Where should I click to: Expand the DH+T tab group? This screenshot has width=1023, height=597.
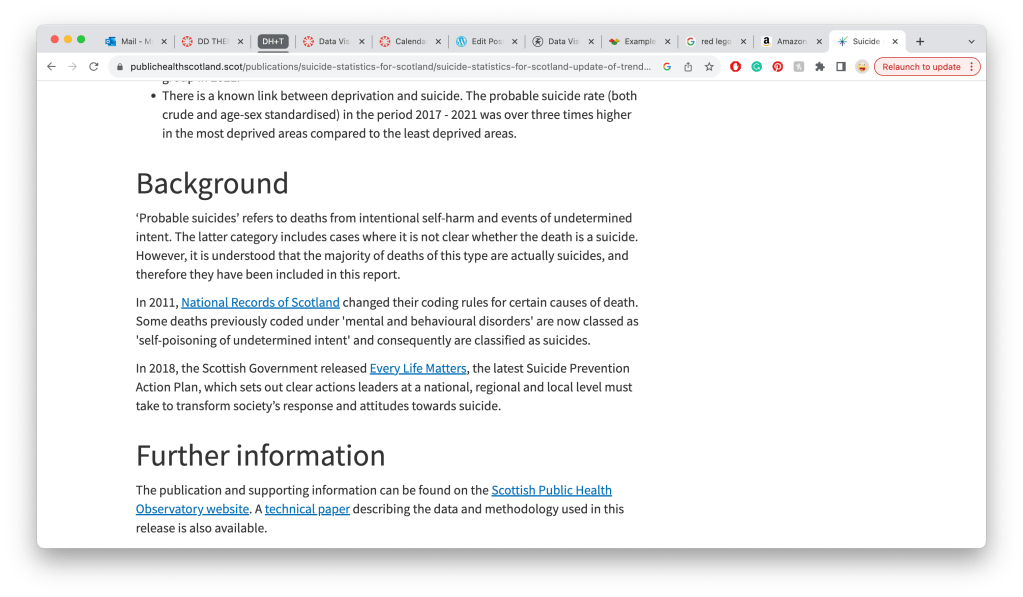point(272,42)
